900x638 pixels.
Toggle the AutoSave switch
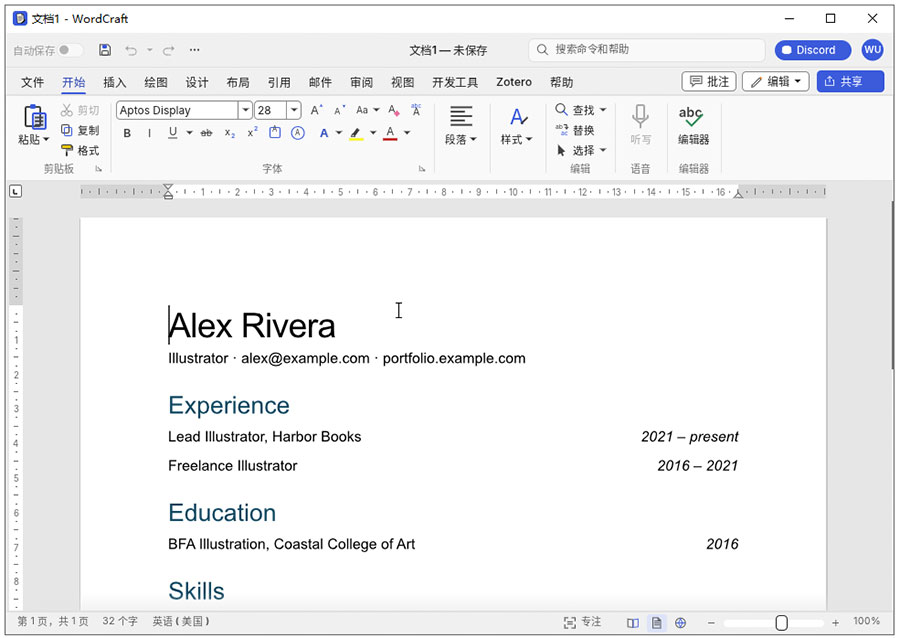click(x=69, y=50)
